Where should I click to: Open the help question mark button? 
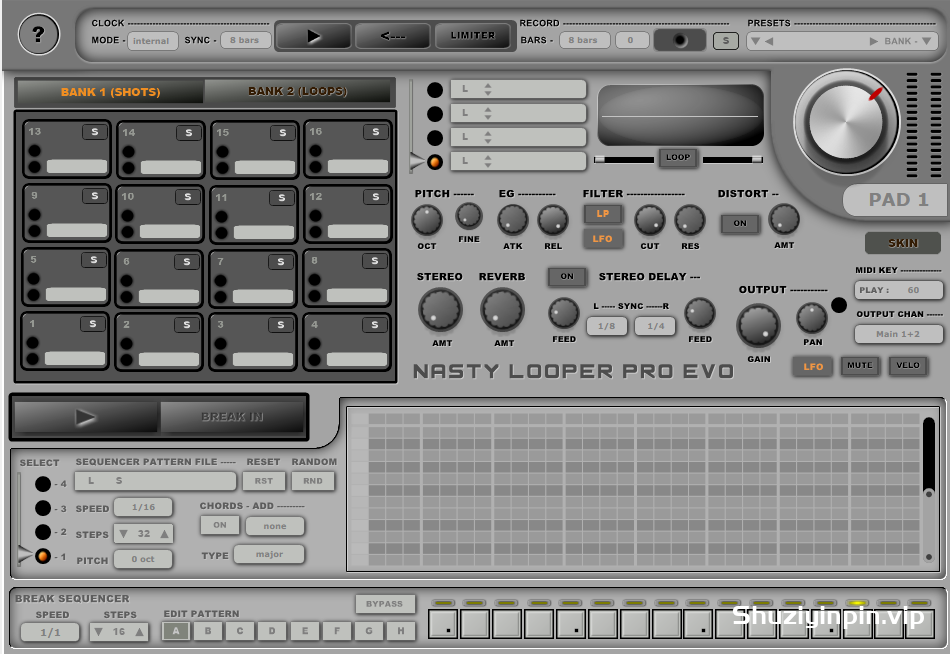pyautogui.click(x=38, y=35)
